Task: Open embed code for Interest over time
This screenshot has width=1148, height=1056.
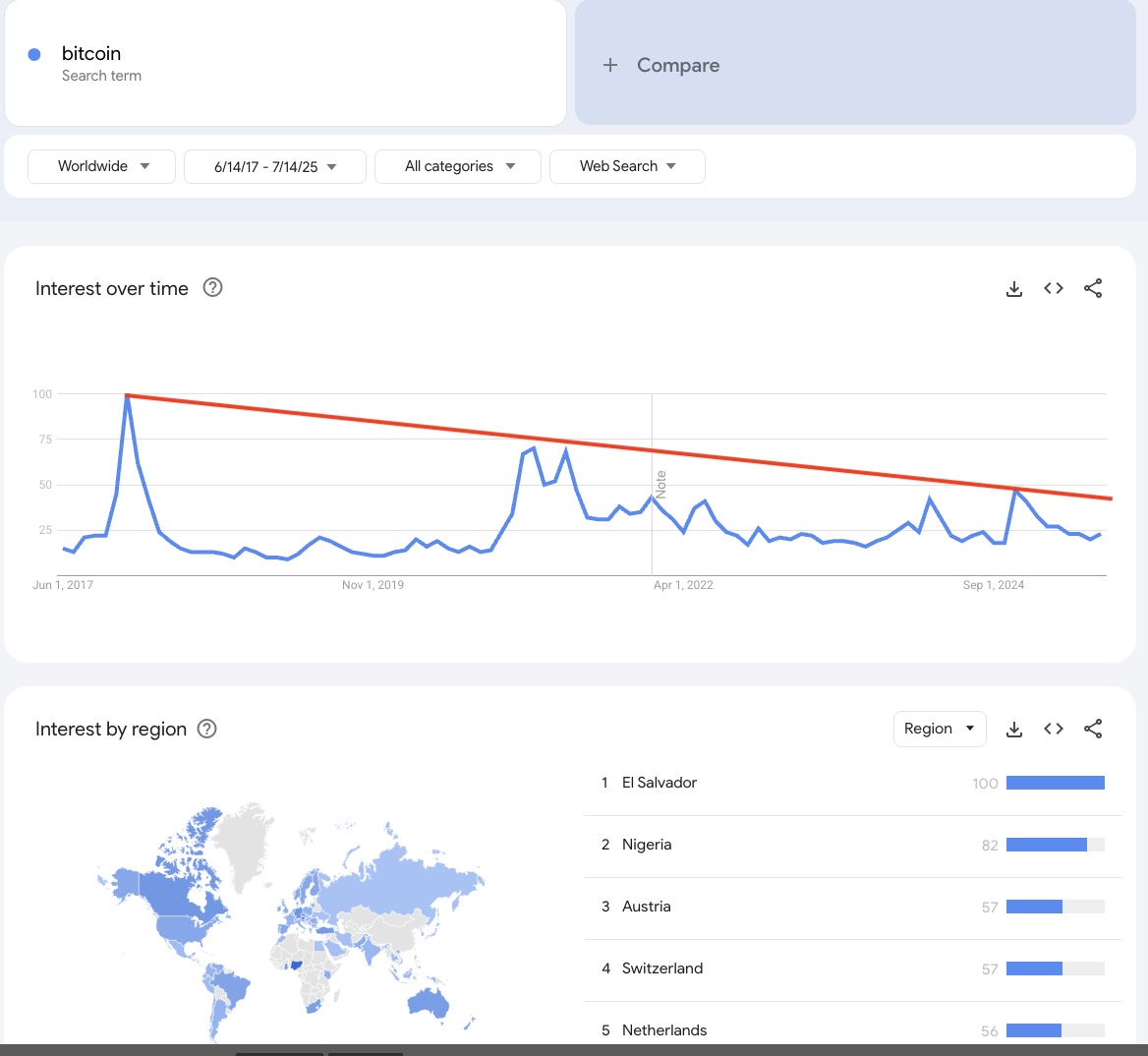Action: tap(1054, 288)
